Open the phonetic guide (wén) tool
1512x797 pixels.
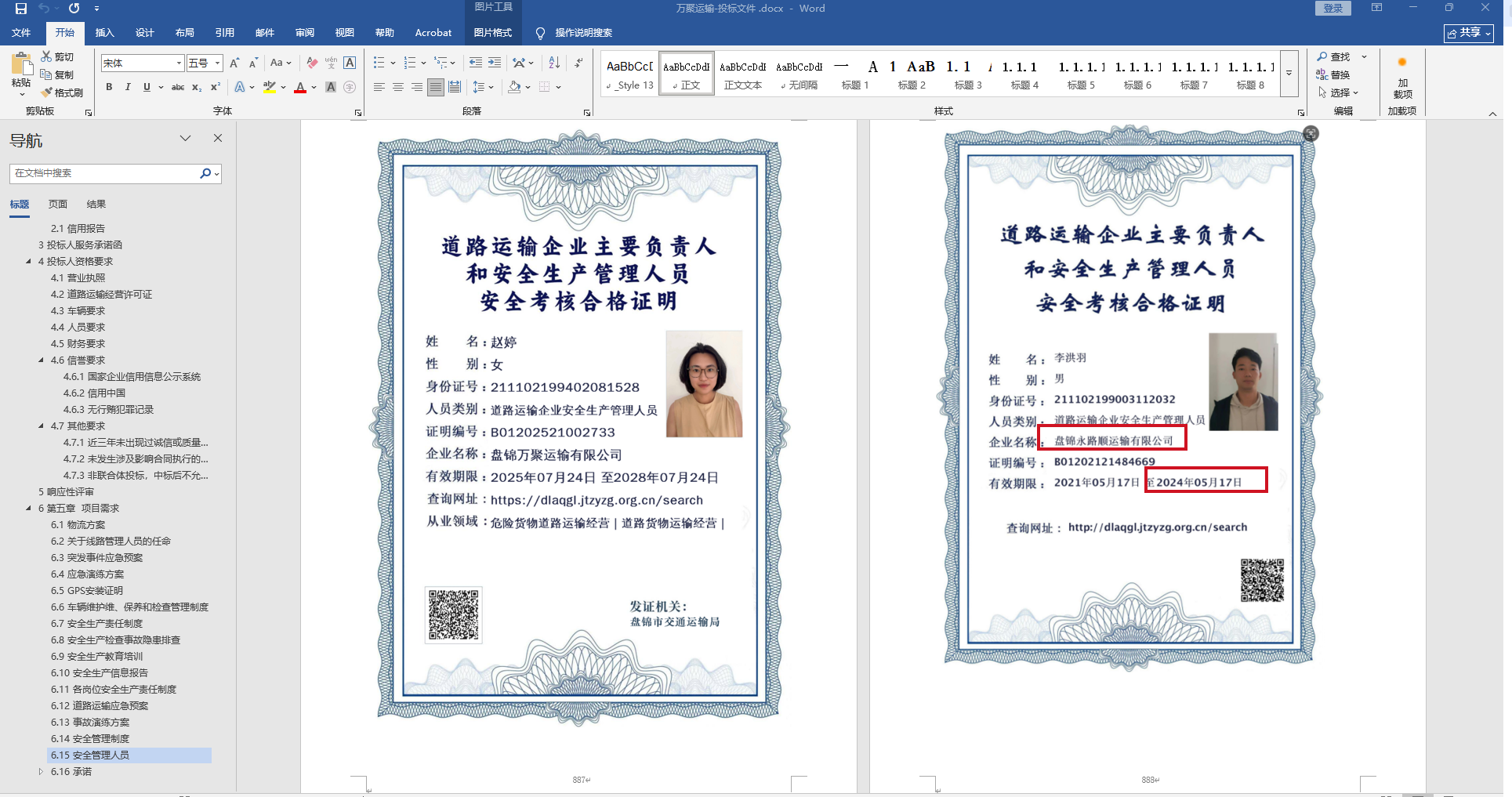click(331, 63)
